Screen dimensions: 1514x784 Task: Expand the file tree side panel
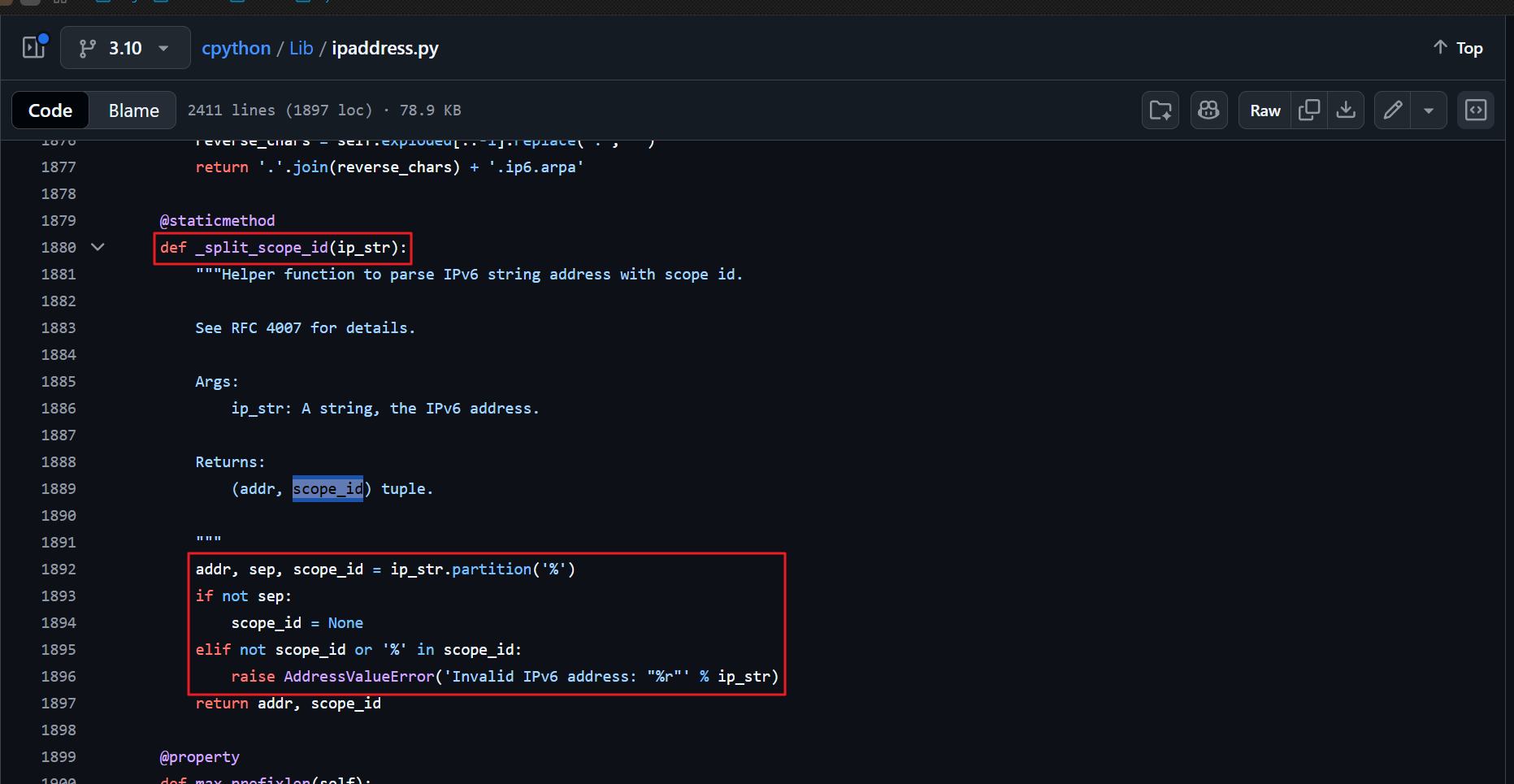[34, 47]
